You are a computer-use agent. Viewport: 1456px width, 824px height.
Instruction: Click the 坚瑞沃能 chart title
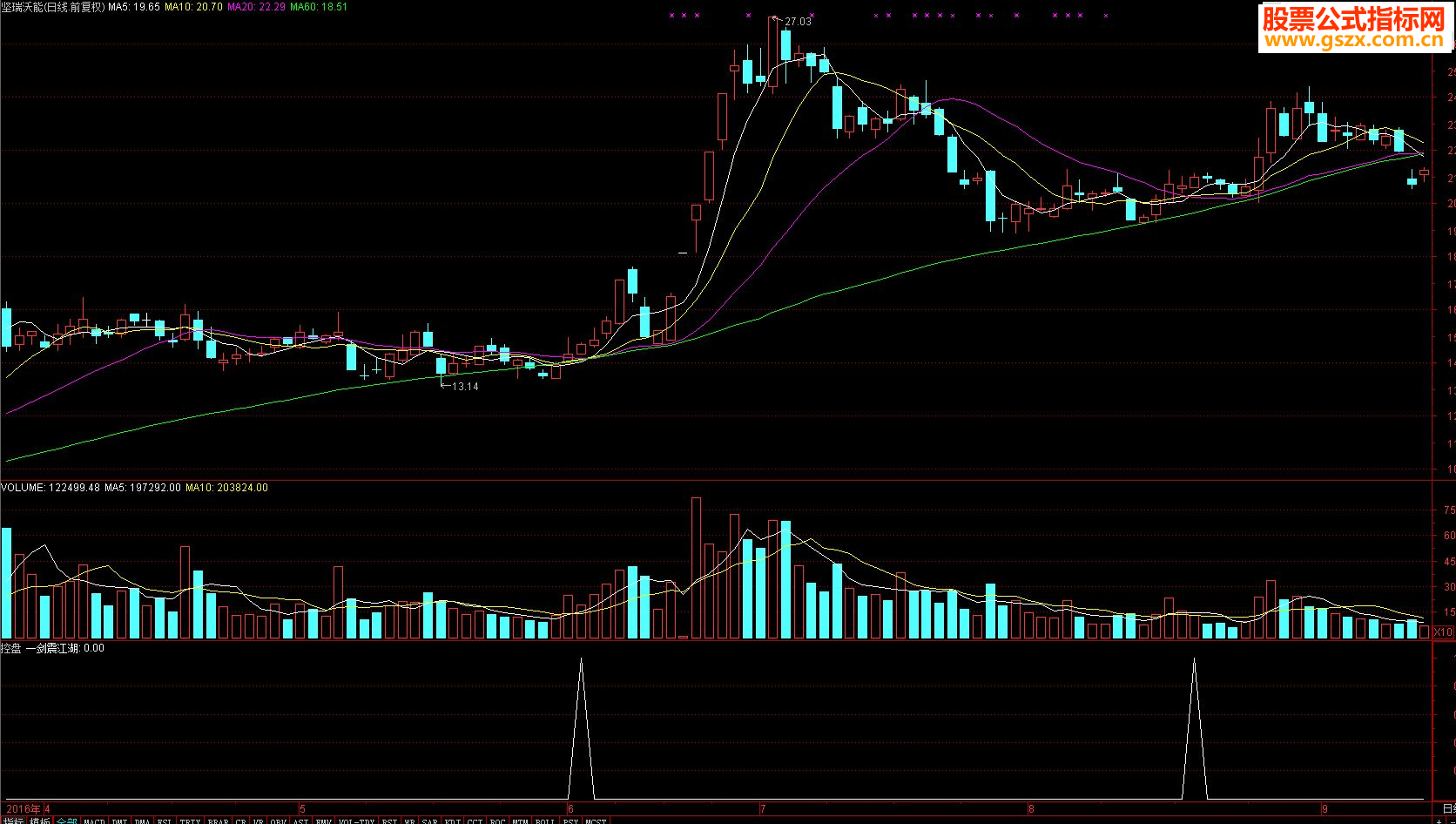[x=53, y=7]
